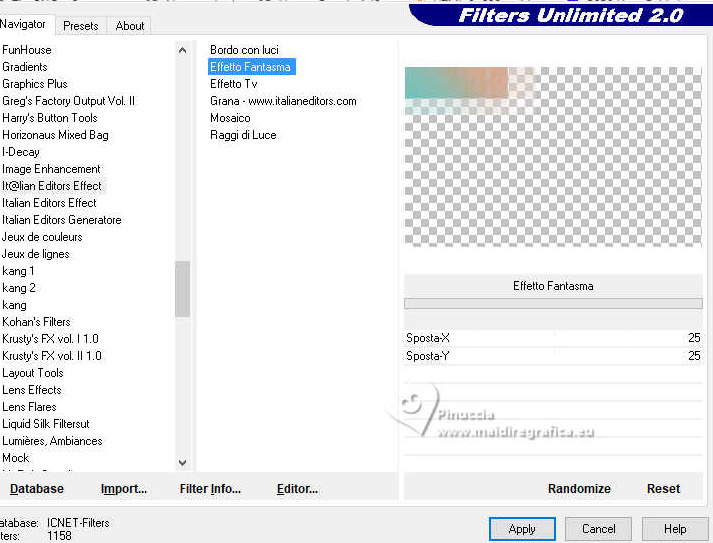Click the filter preview image

click(x=553, y=157)
